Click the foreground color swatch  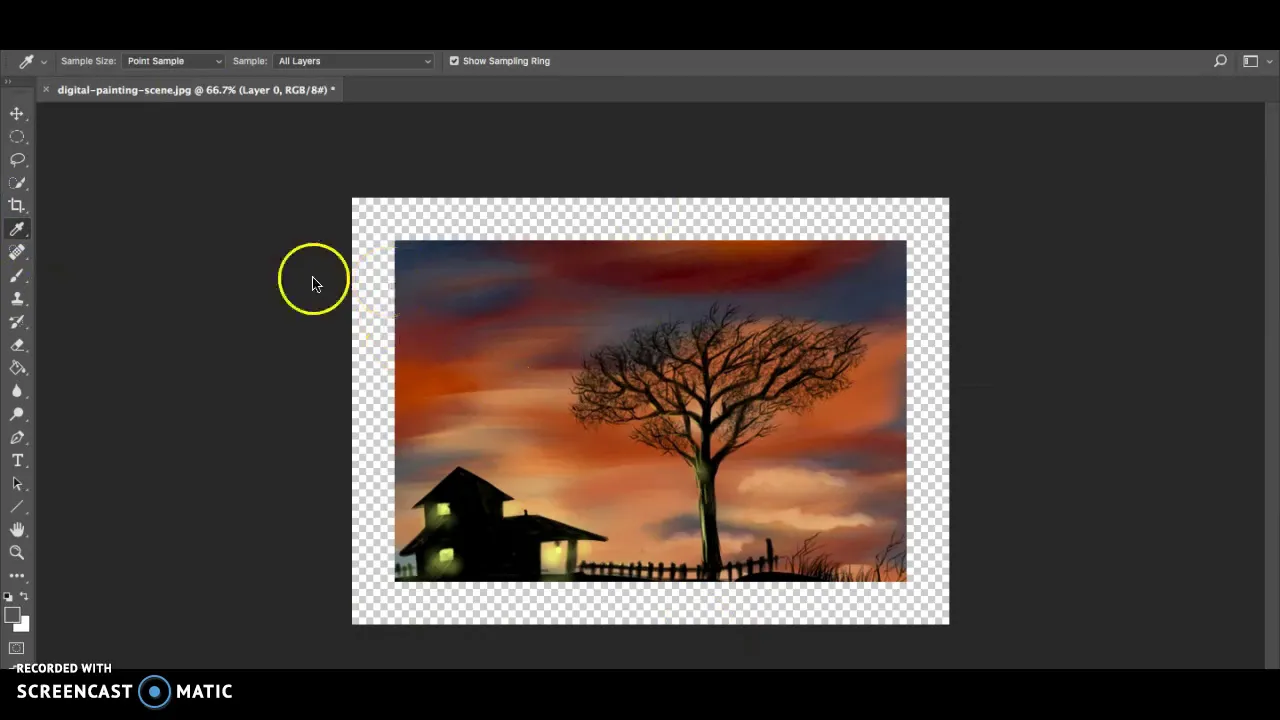pyautogui.click(x=12, y=615)
